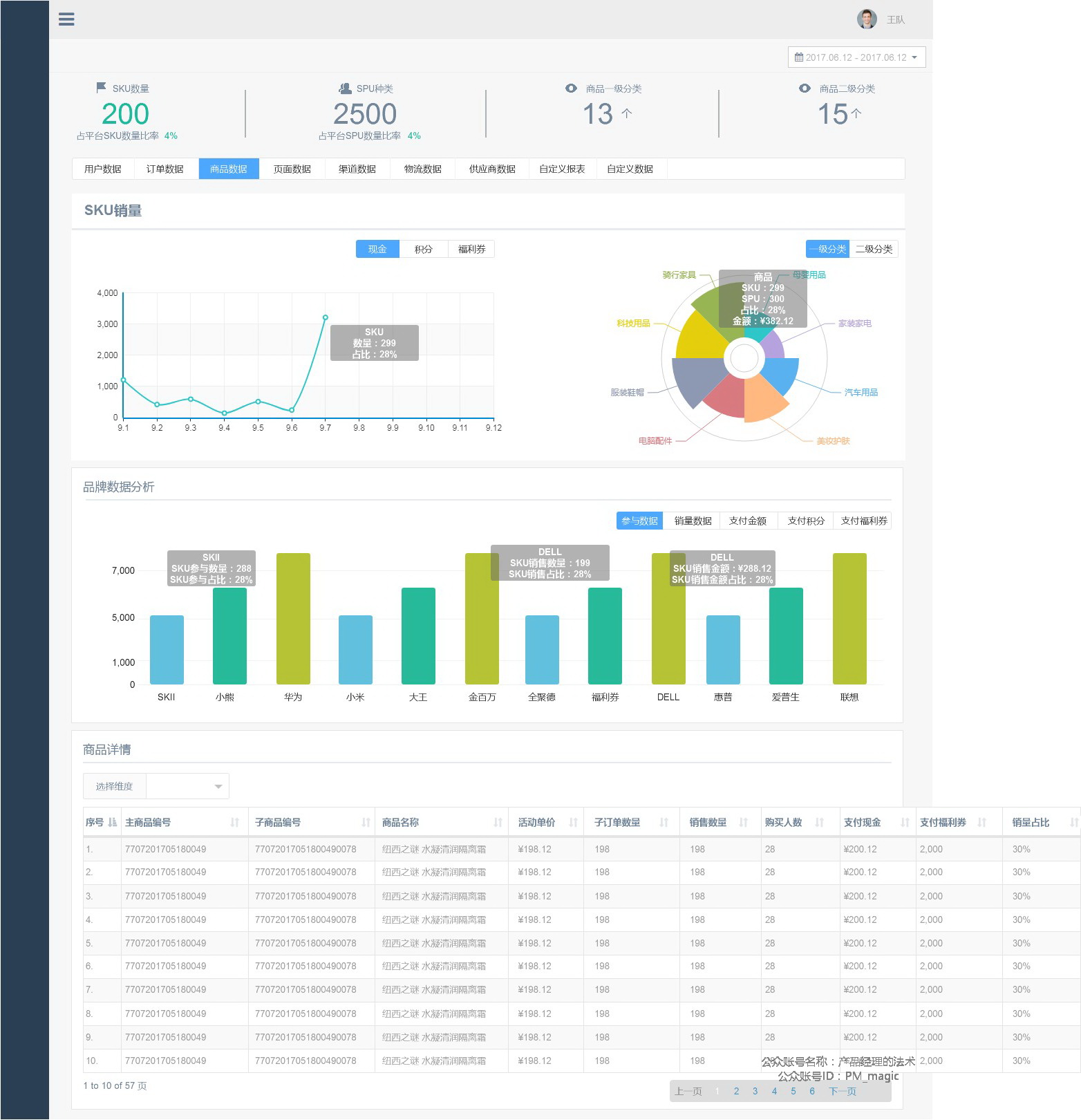Image resolution: width=1081 pixels, height=1120 pixels.
Task: Open the 自定义报表 tab
Action: tap(562, 169)
